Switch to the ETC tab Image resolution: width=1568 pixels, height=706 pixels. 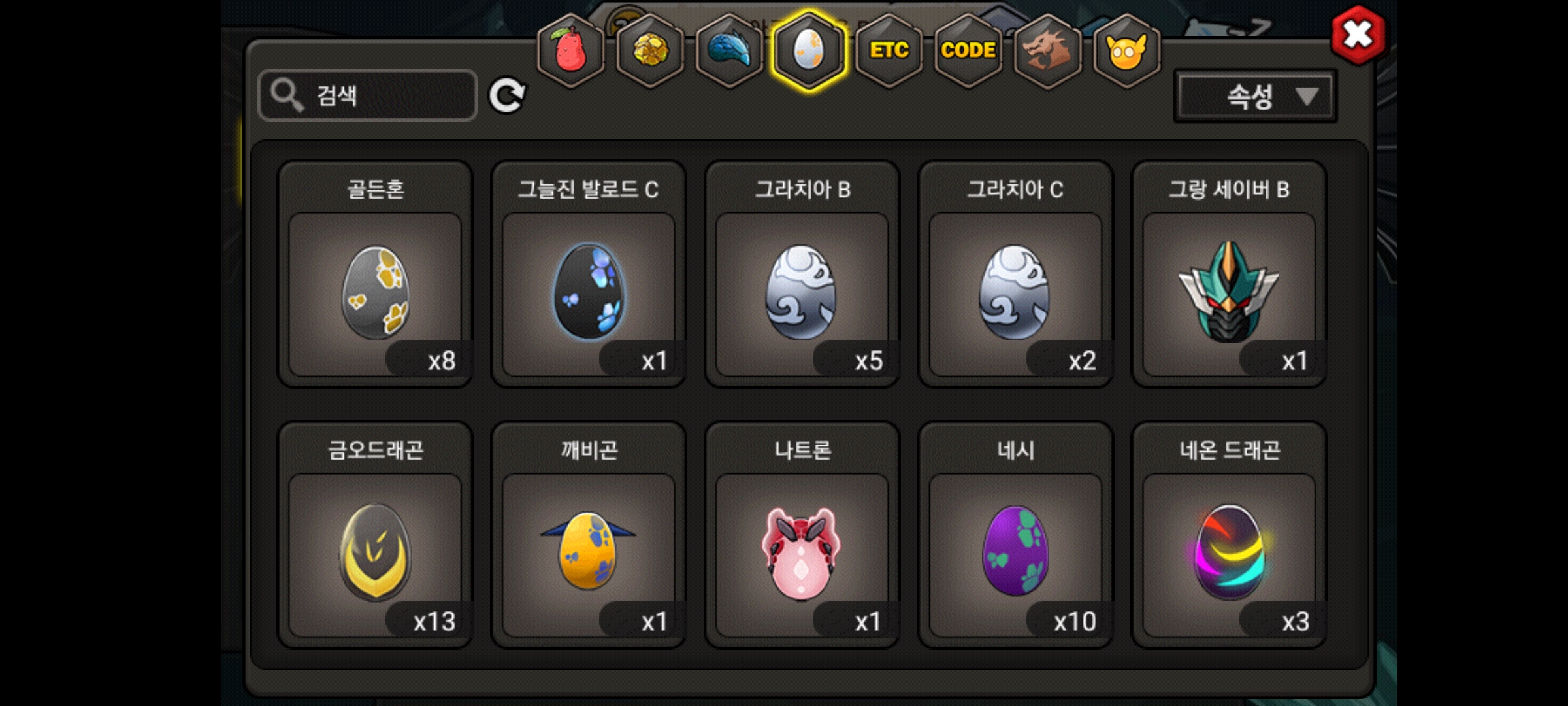(x=889, y=50)
